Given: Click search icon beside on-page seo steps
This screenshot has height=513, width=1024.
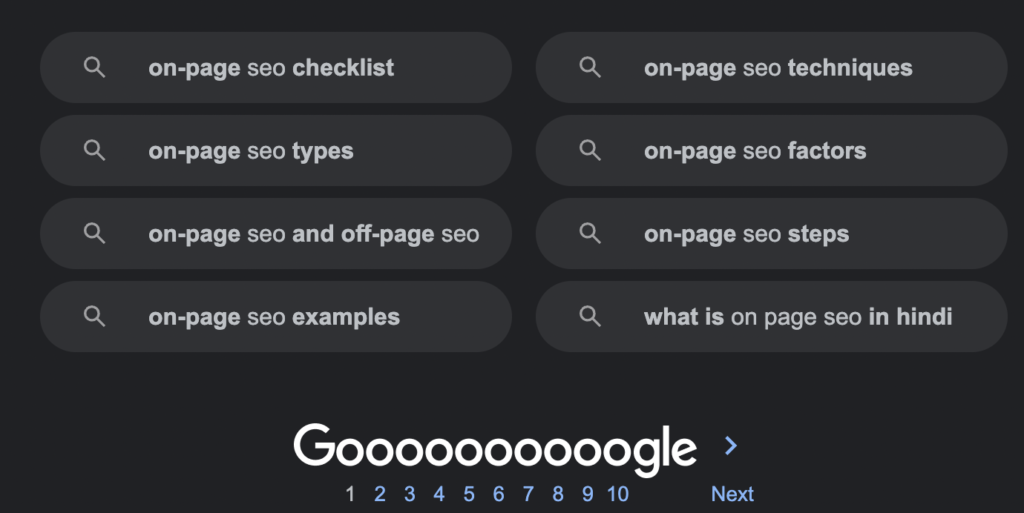Looking at the screenshot, I should click(590, 233).
